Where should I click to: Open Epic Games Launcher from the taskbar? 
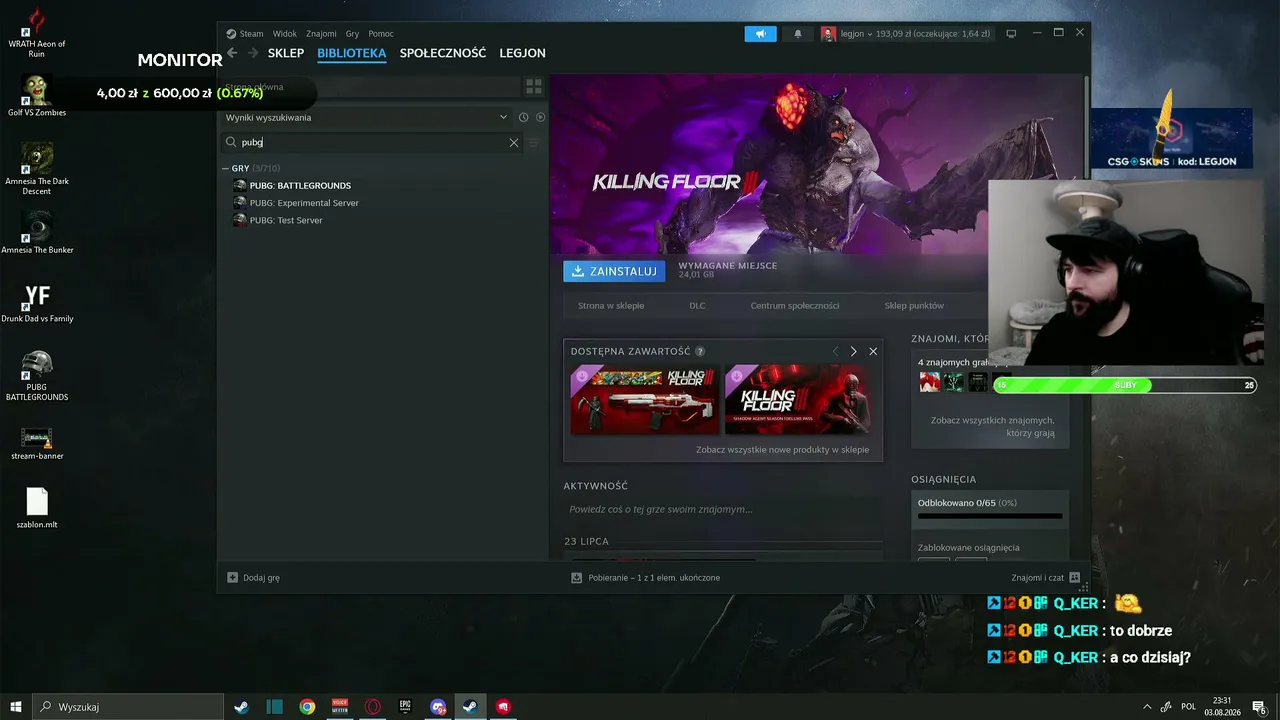pyautogui.click(x=405, y=707)
